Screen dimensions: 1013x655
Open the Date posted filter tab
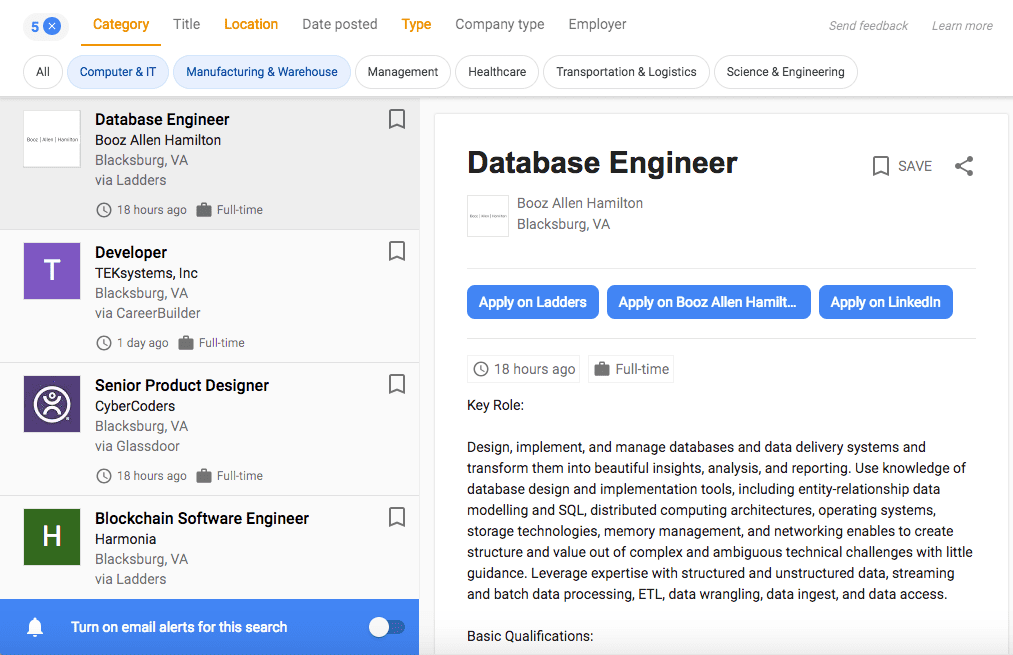[x=340, y=24]
